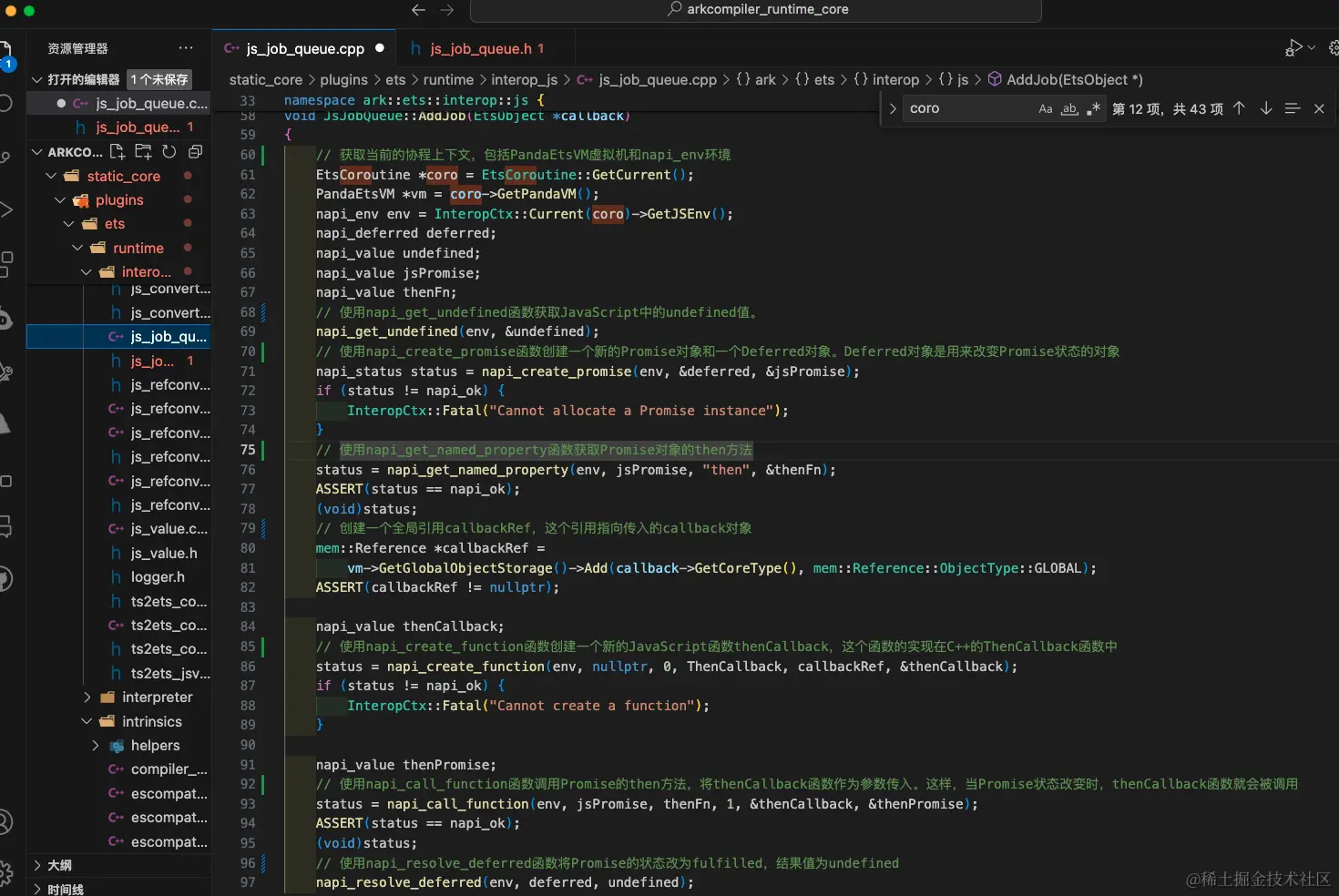Go to next search match arrow

pyautogui.click(x=1265, y=108)
